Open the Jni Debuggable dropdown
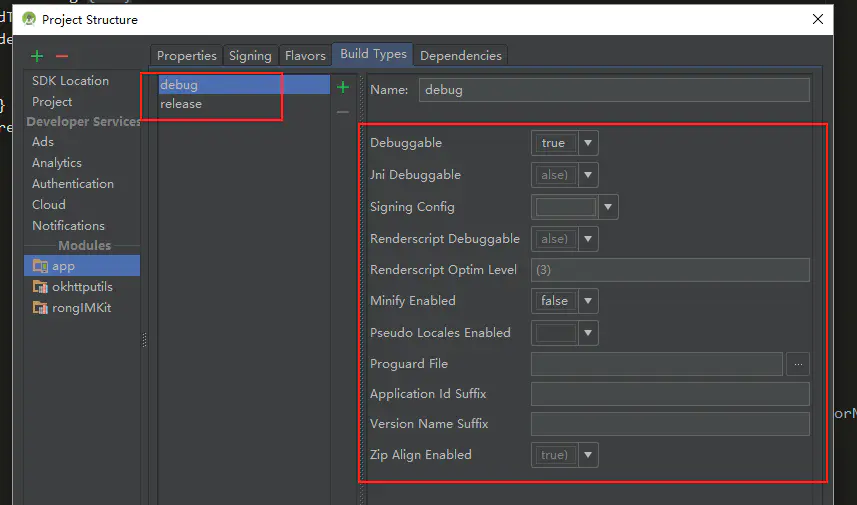Viewport: 857px width, 505px height. [588, 175]
